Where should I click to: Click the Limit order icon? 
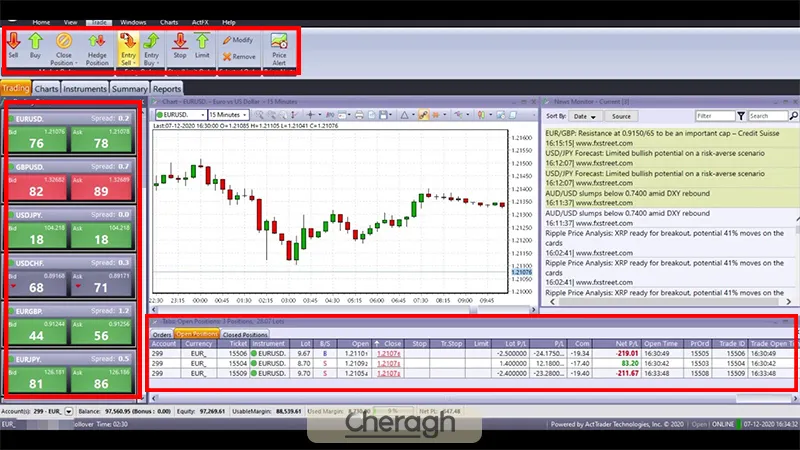point(202,45)
